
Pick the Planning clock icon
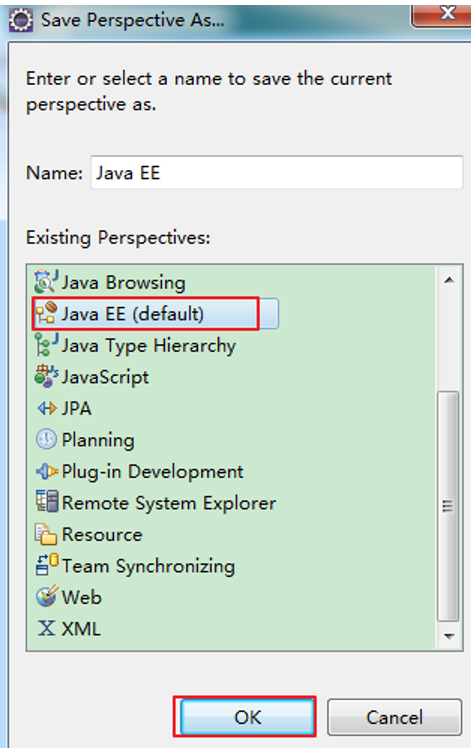point(46,439)
